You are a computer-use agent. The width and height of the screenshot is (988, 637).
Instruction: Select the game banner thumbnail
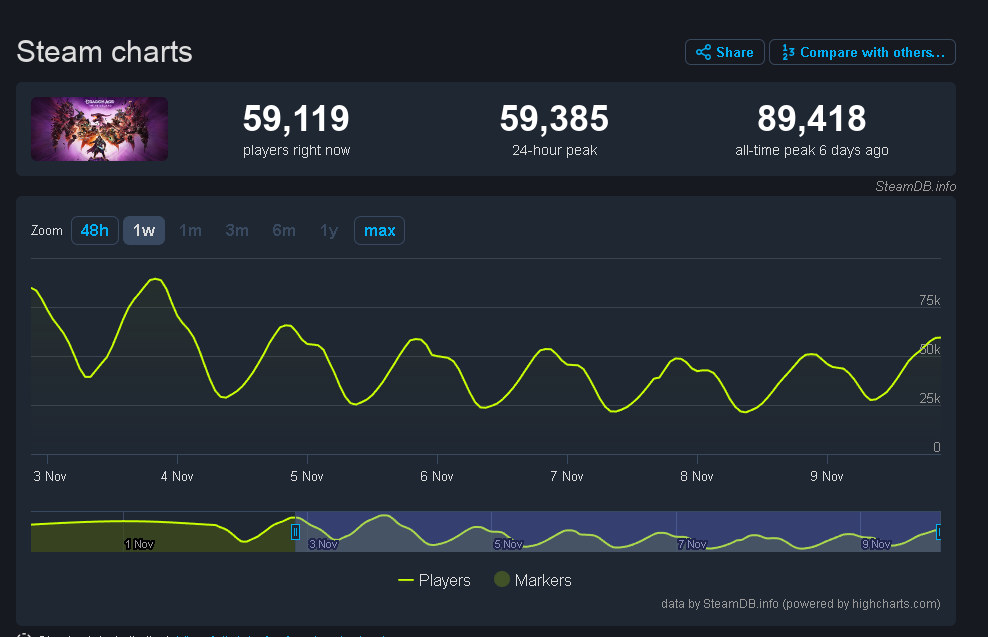100,129
